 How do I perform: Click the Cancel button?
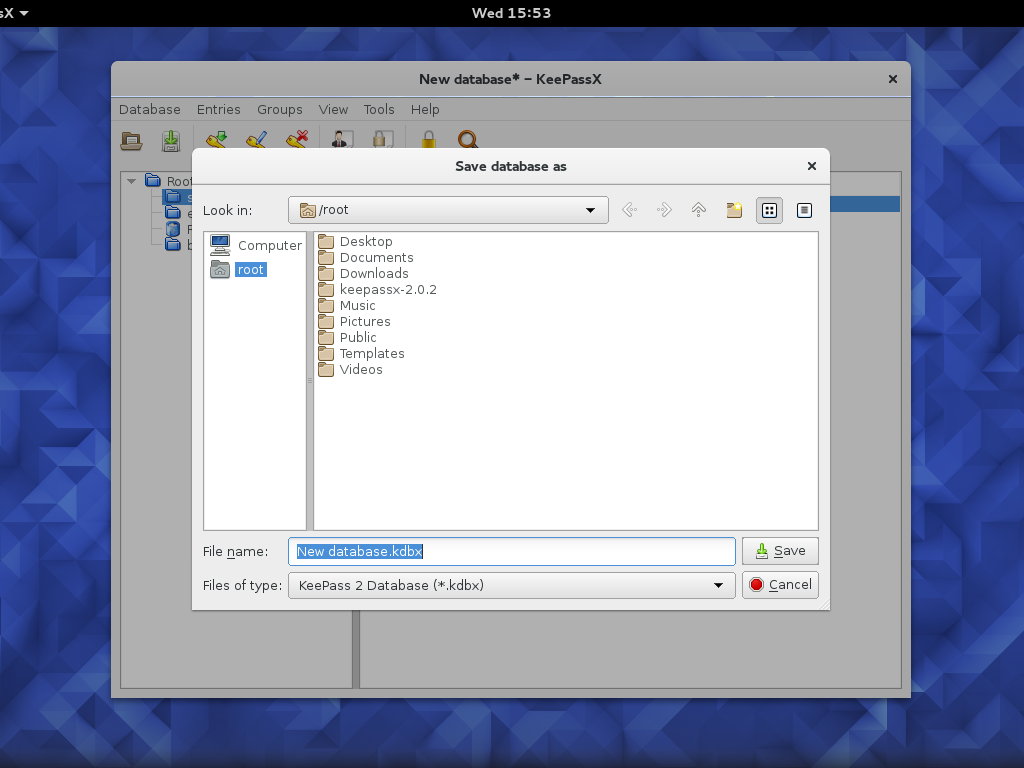tap(780, 585)
